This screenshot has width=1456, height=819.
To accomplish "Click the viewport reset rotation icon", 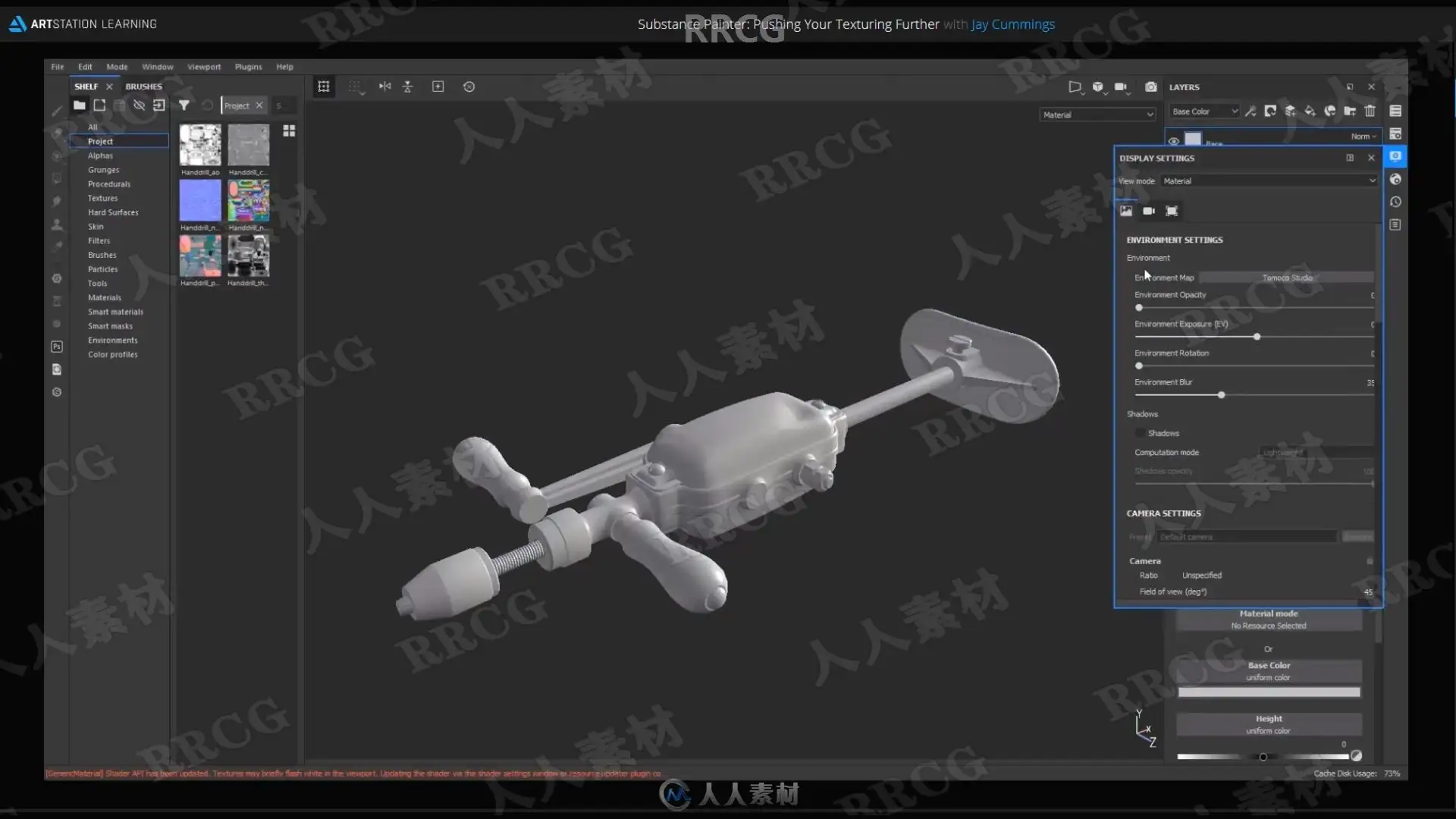I will [x=469, y=86].
